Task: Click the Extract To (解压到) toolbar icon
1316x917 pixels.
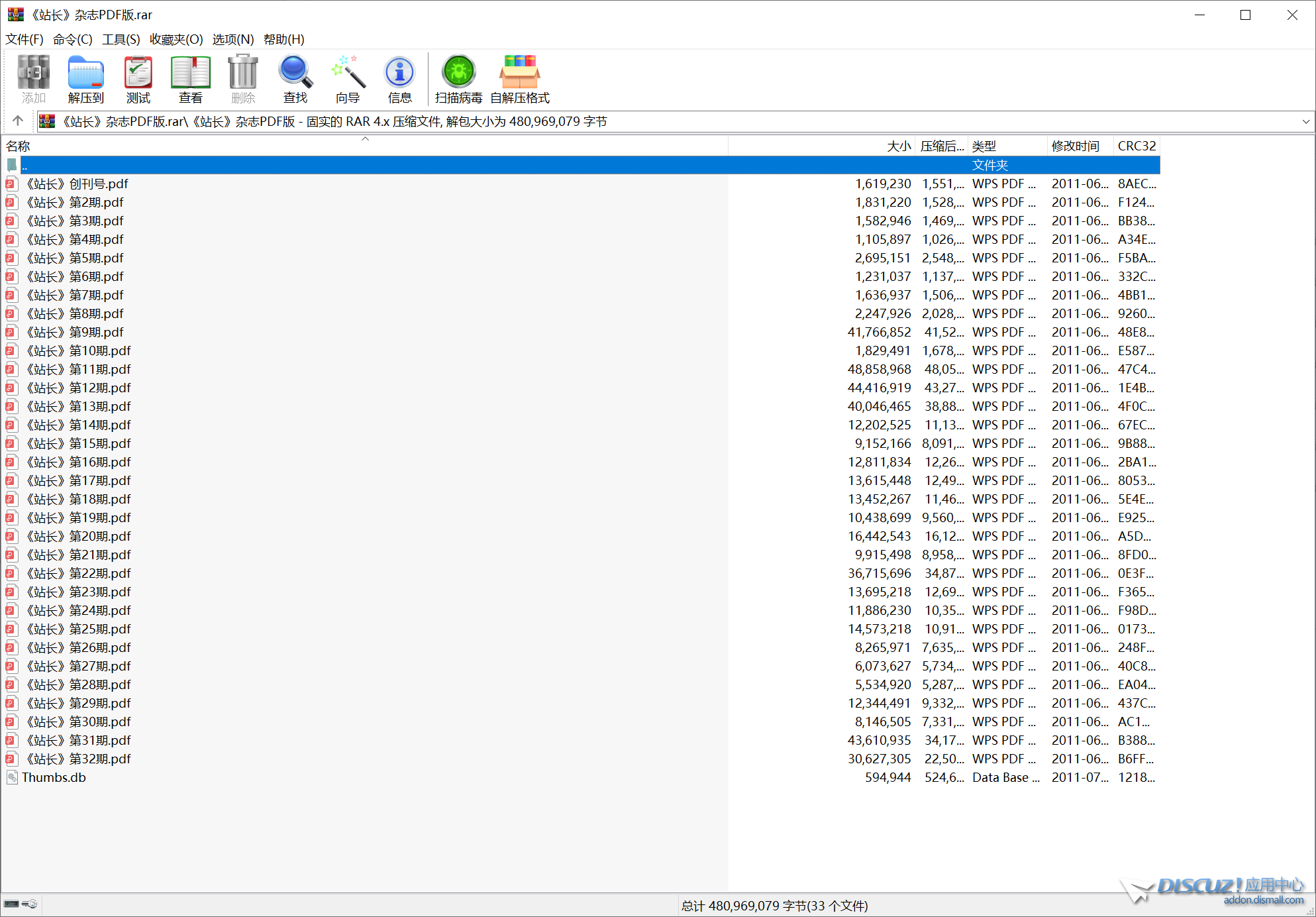Action: point(86,80)
